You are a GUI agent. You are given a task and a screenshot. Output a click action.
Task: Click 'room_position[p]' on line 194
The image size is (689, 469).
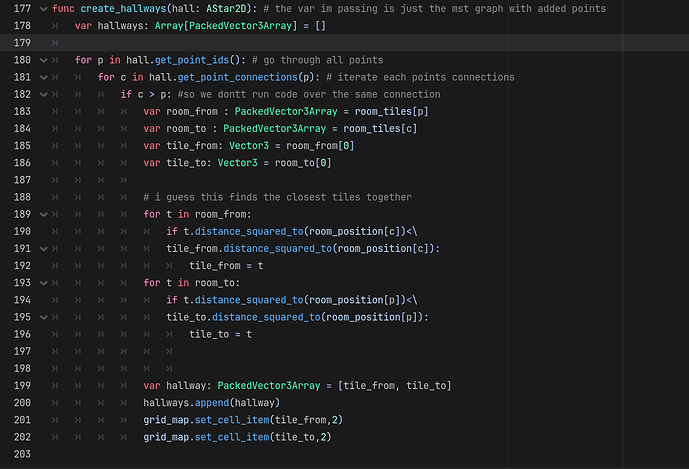(355, 300)
